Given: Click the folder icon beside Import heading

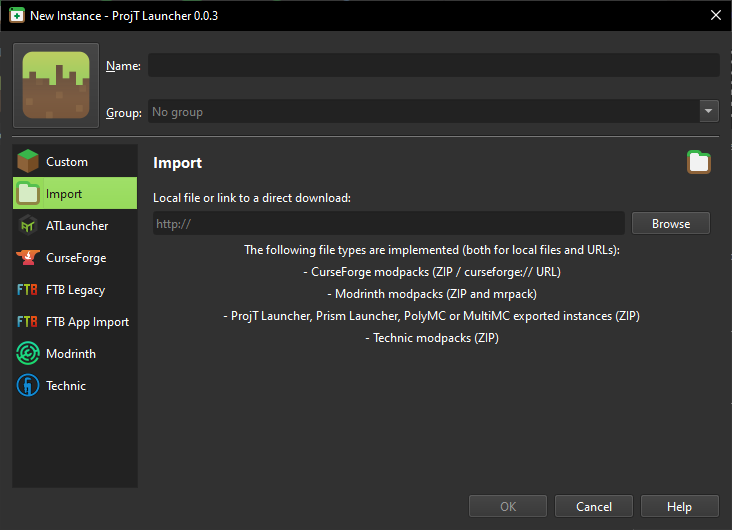Looking at the screenshot, I should [698, 163].
